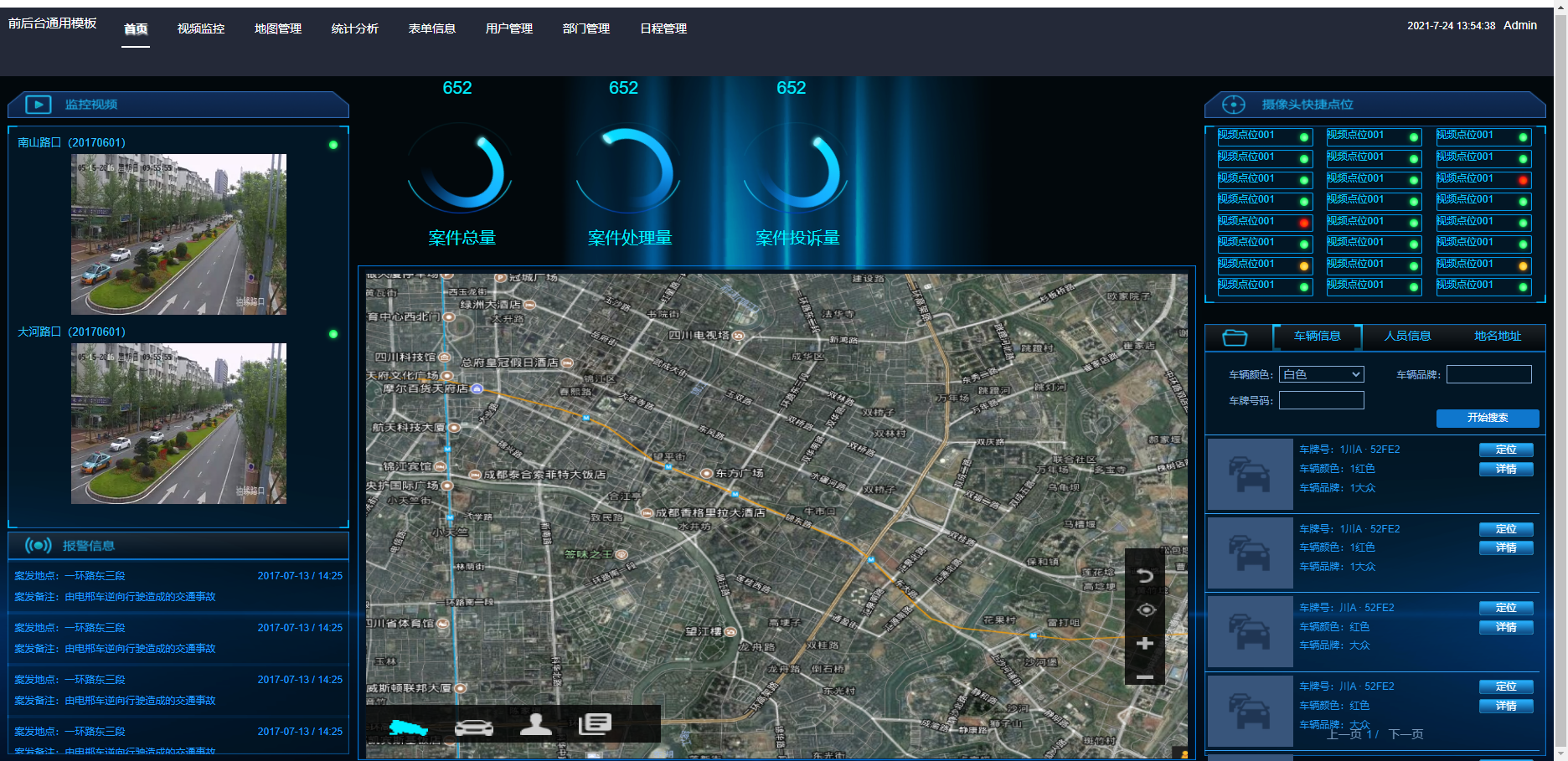This screenshot has height=761, width=1568.
Task: Click the 车牌号码 input field
Action: point(1322,400)
